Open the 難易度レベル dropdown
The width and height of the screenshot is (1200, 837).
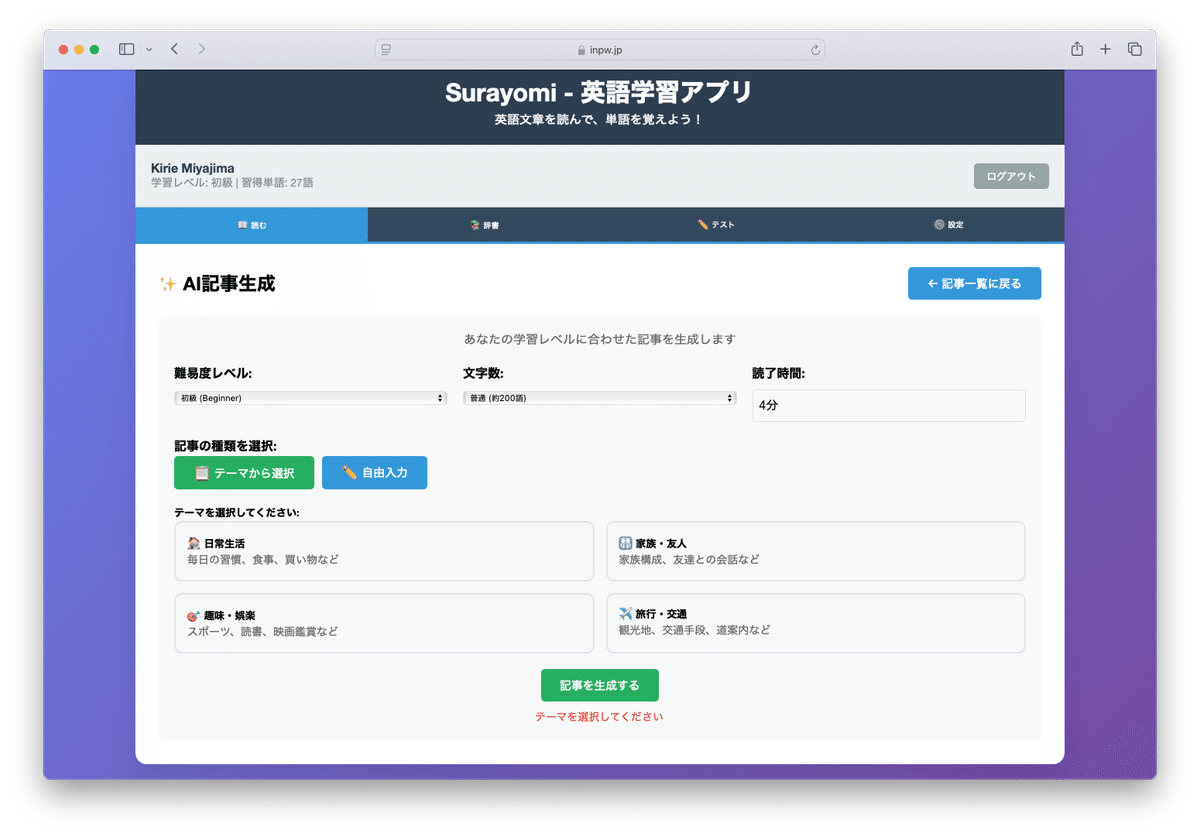pyautogui.click(x=310, y=397)
